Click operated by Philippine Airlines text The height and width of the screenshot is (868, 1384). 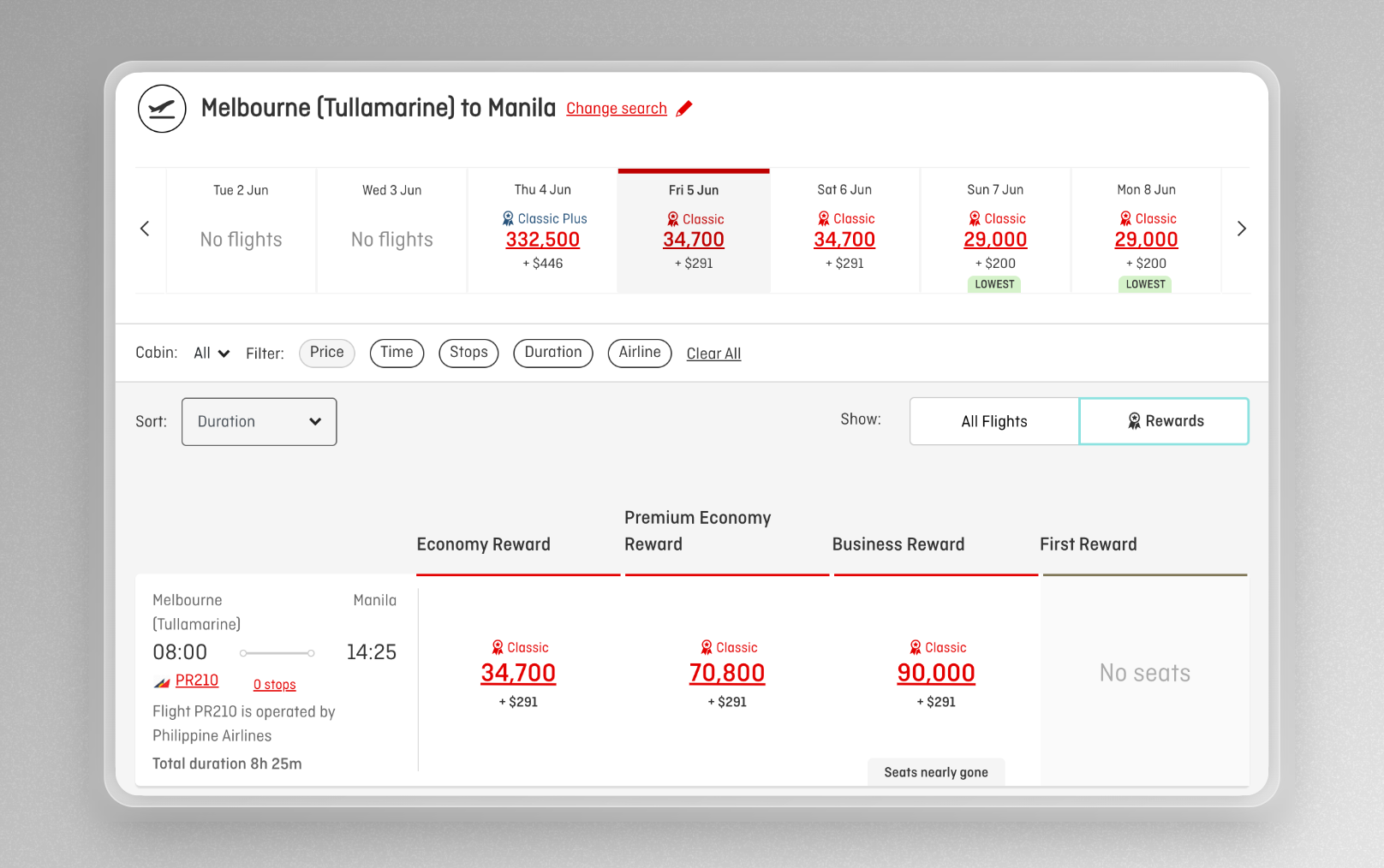244,723
